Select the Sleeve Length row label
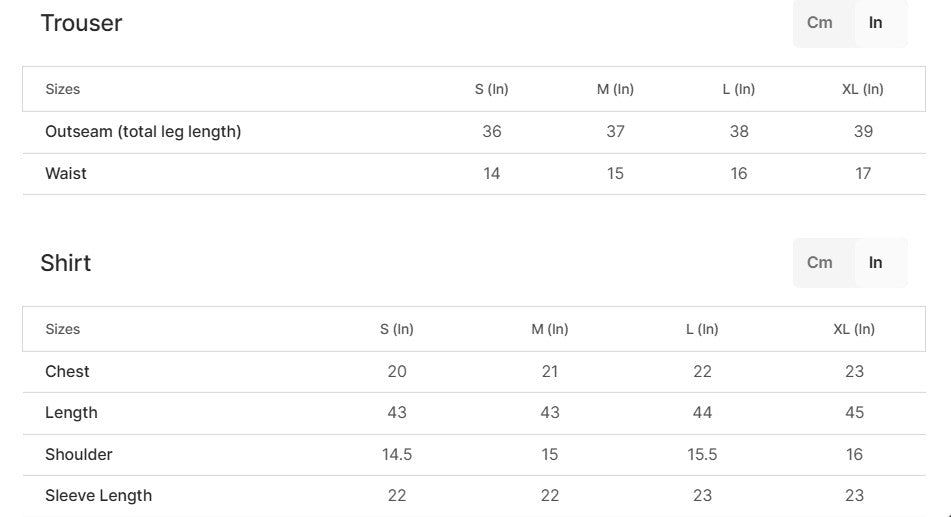Screen dimensions: 951x517 click(99, 495)
